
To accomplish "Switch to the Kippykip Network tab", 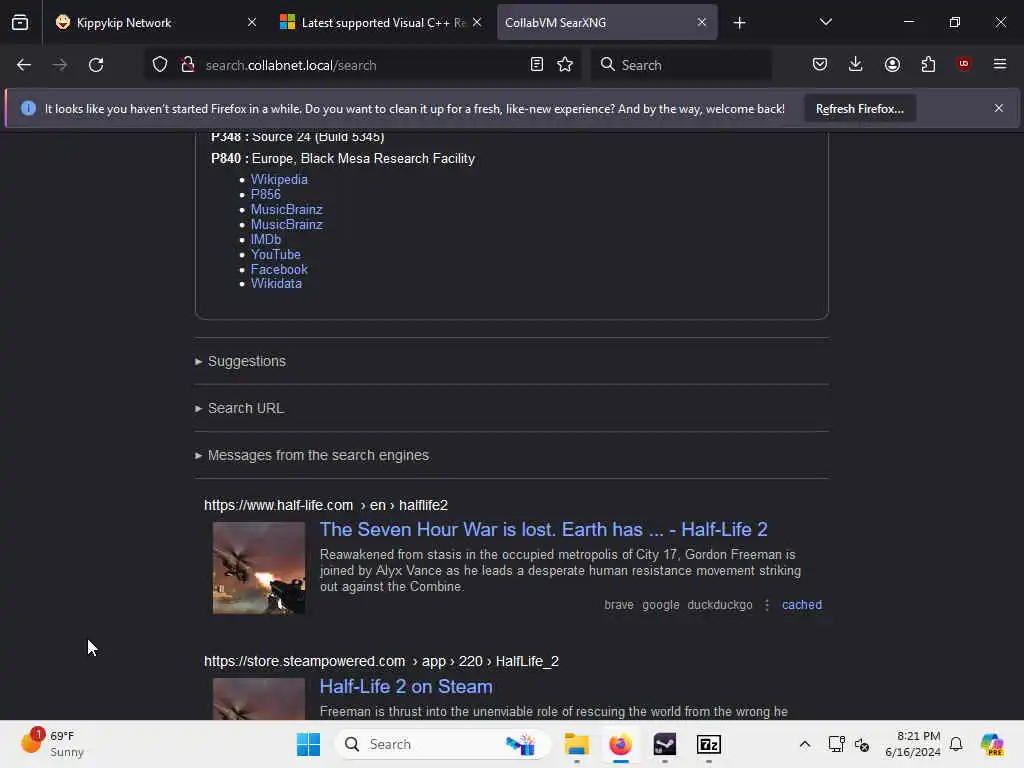I will tap(153, 23).
